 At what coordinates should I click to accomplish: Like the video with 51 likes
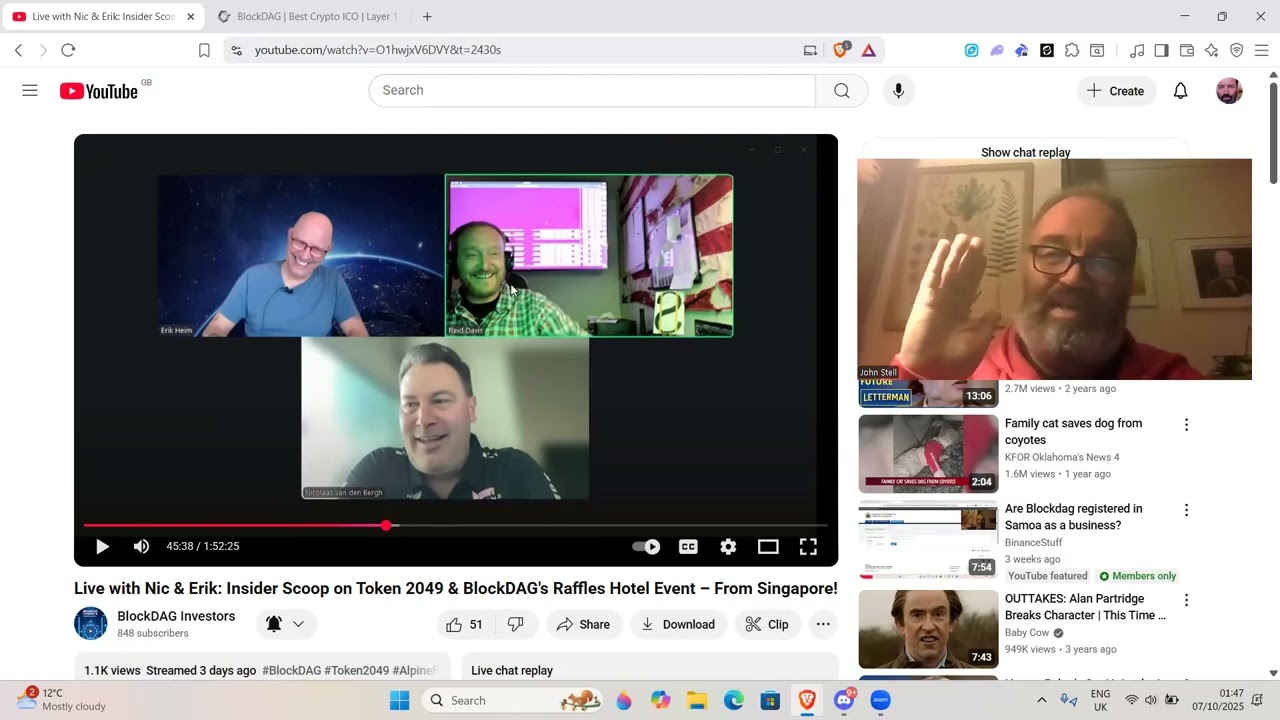[x=465, y=624]
